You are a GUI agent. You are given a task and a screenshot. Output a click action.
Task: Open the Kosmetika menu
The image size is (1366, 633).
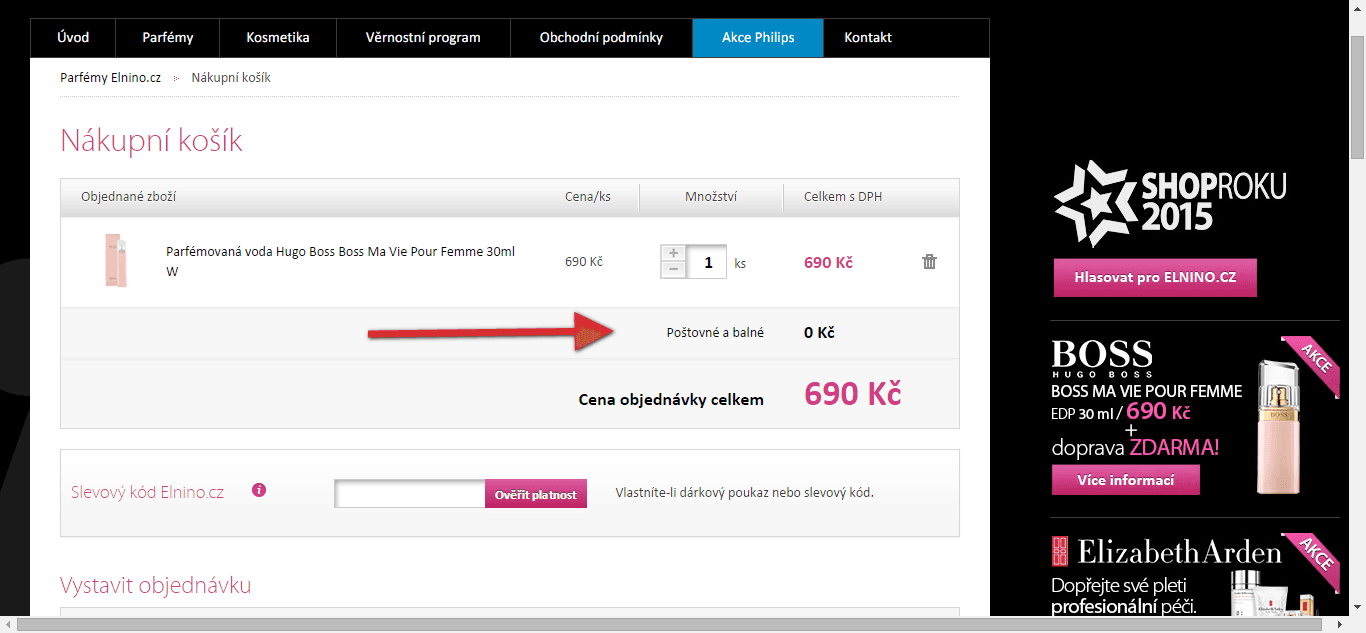278,38
